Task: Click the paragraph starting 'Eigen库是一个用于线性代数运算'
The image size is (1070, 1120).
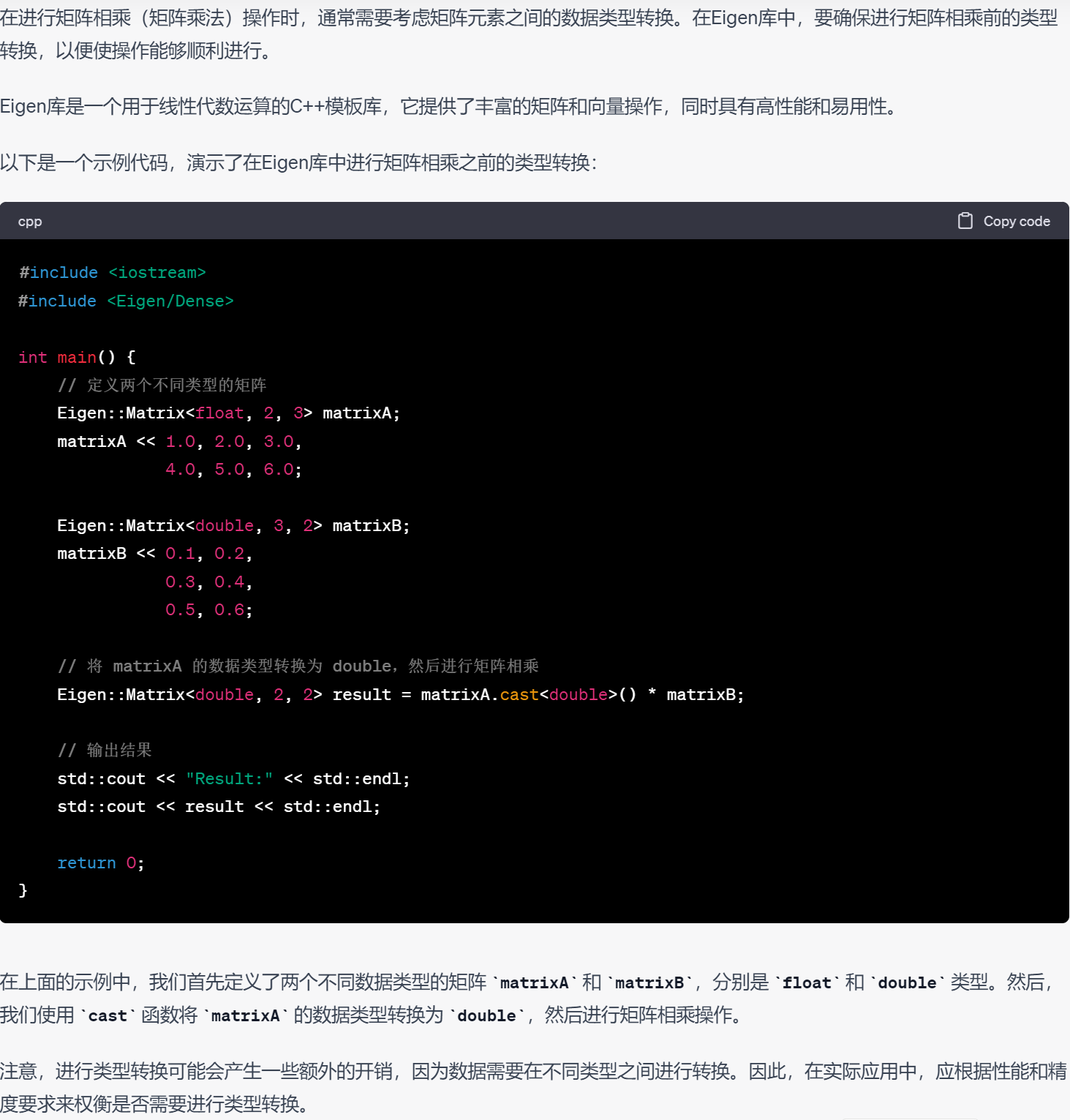Action: point(448,107)
